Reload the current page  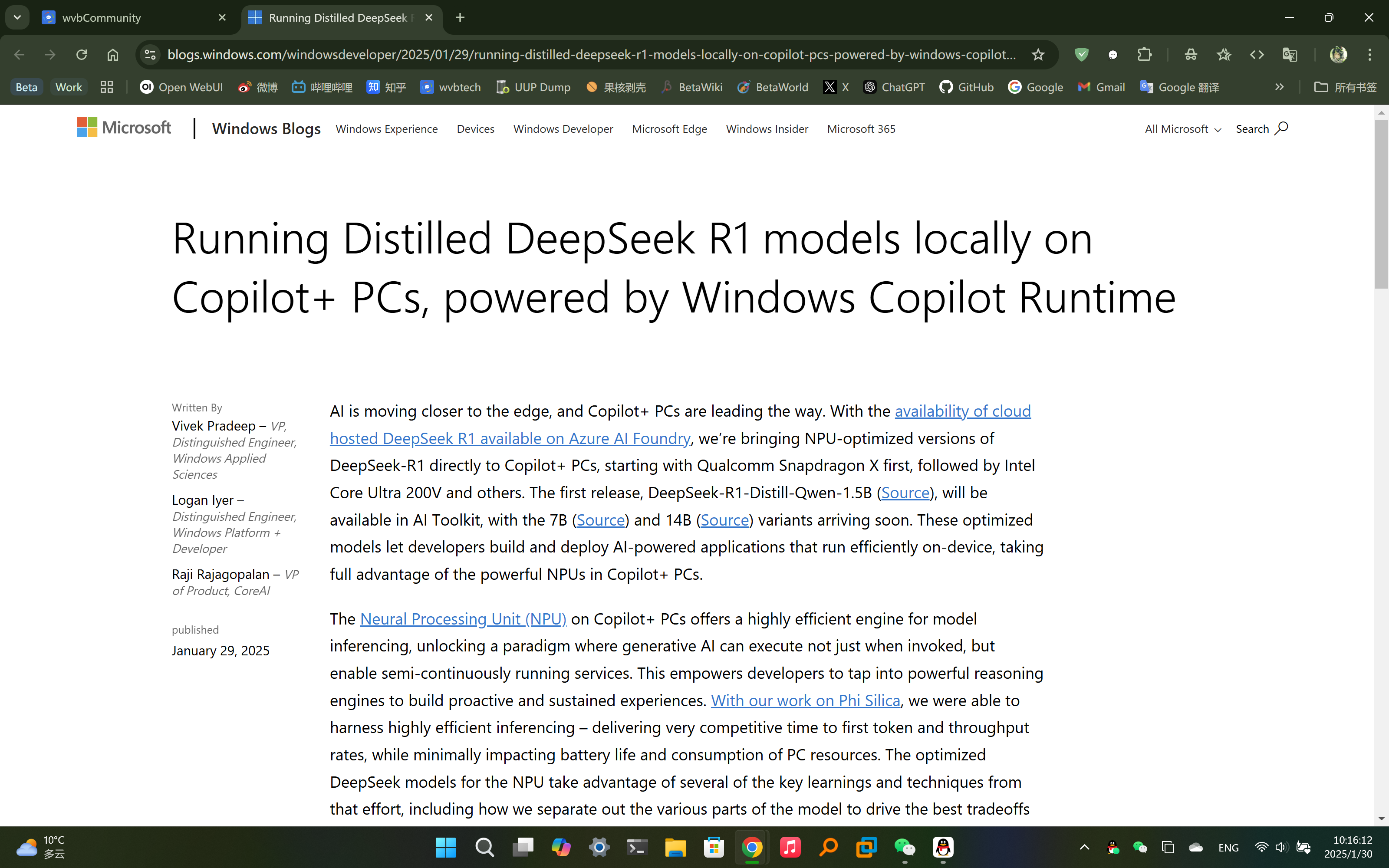(82, 55)
